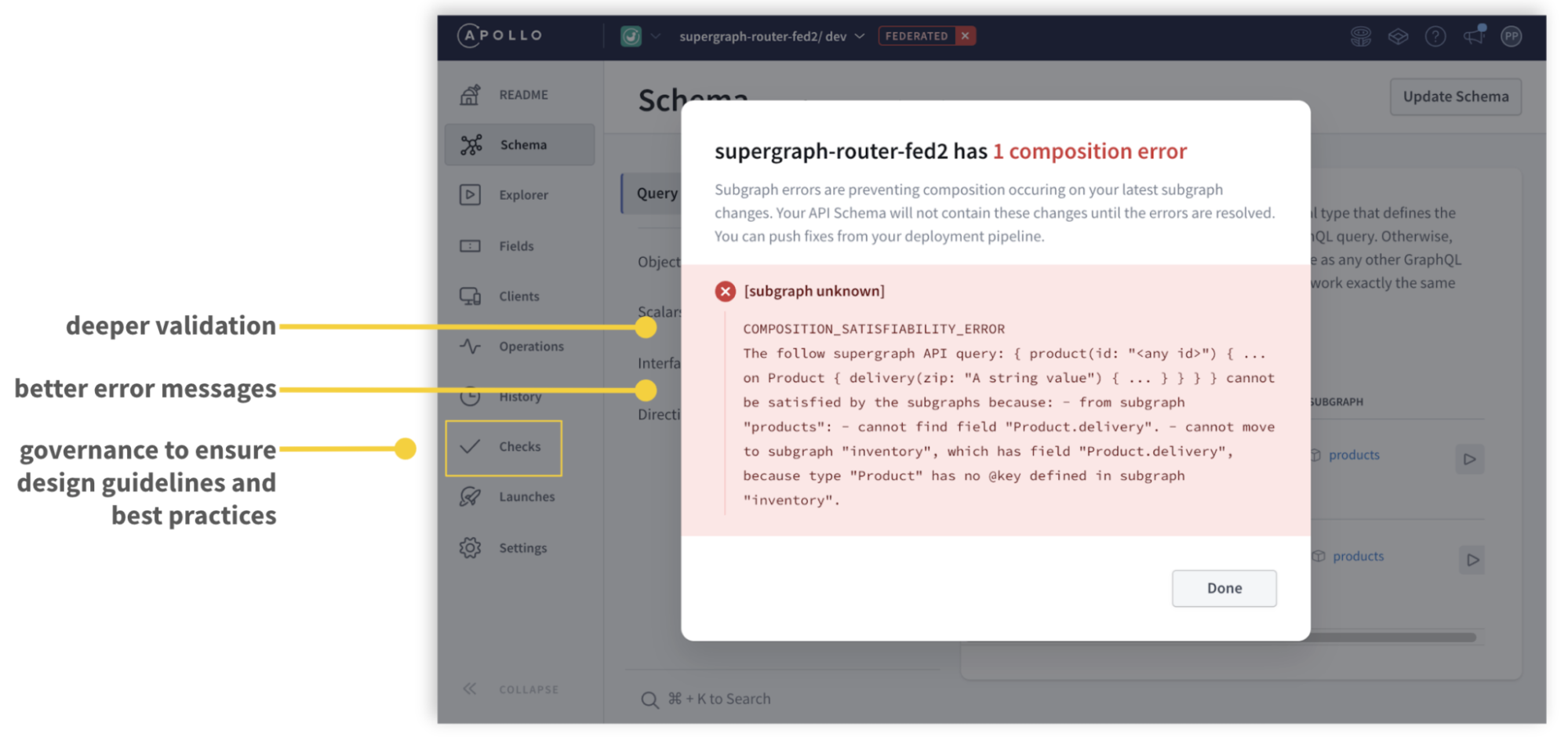Click the Apollo logo in header

click(x=500, y=36)
